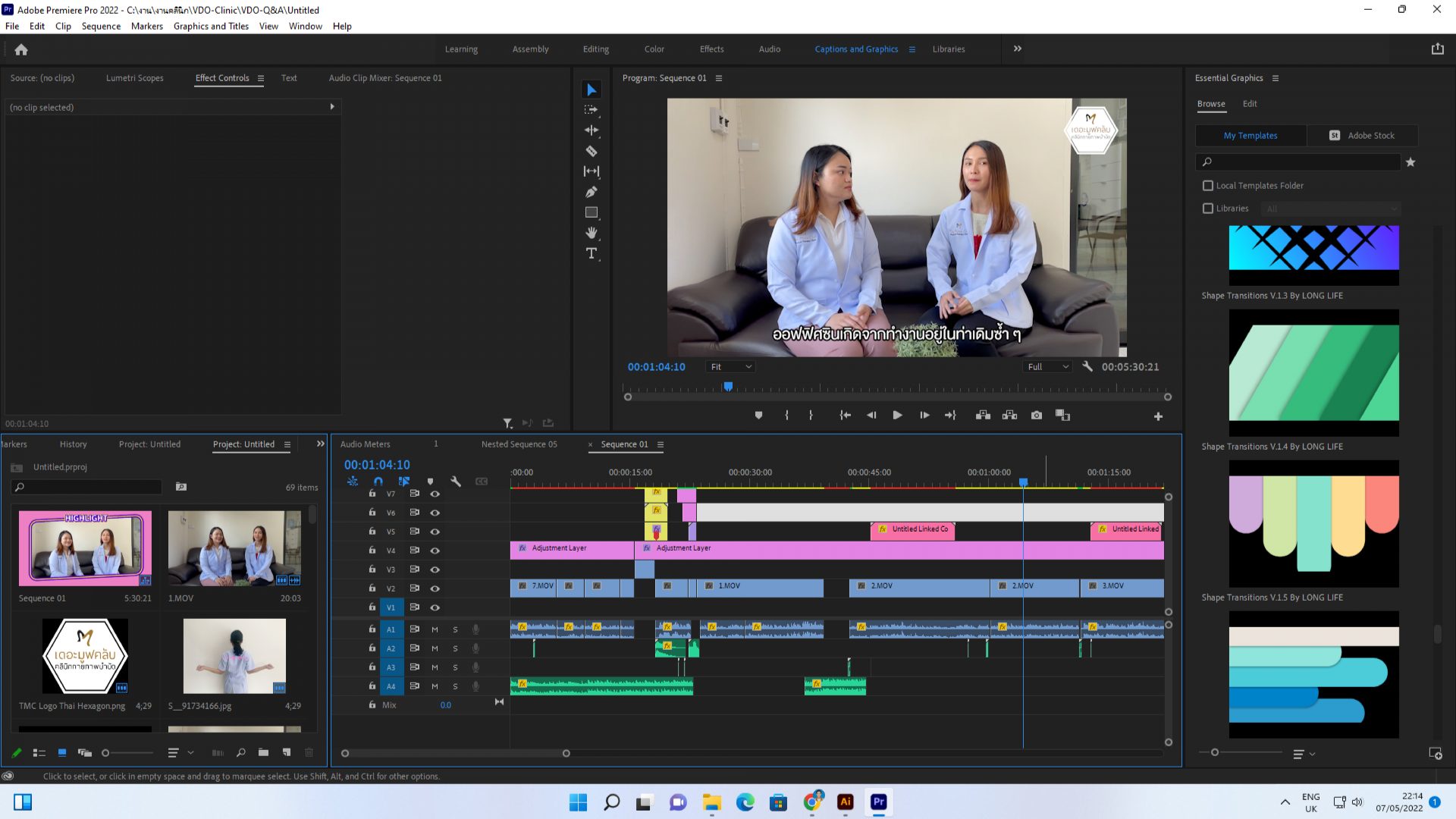This screenshot has height=819, width=1456.
Task: Click Essential Graphics search field
Action: 1298,162
